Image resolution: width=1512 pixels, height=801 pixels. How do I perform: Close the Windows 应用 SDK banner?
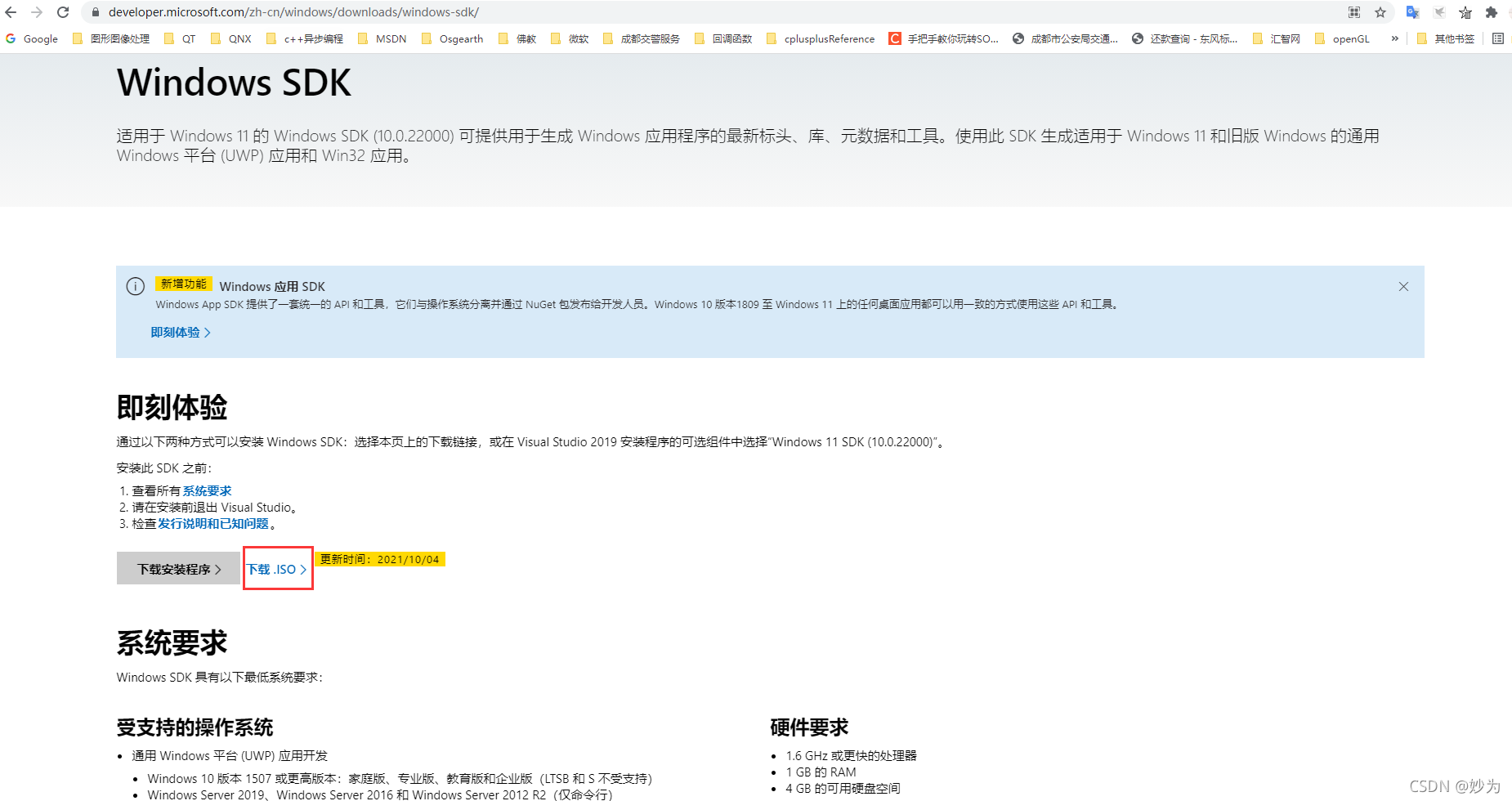click(1403, 286)
